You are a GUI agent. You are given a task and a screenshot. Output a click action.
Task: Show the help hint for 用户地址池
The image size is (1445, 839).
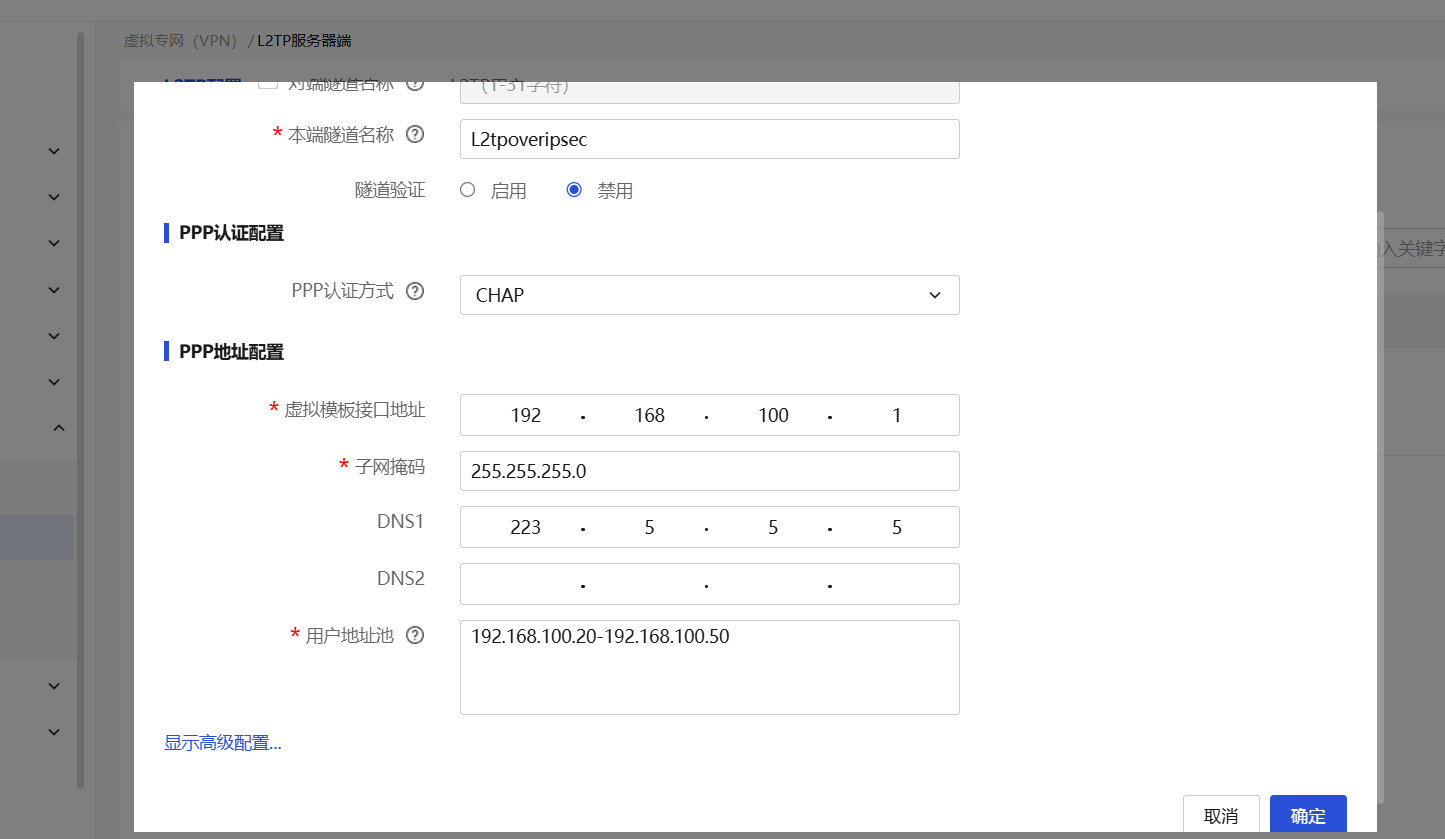(414, 635)
